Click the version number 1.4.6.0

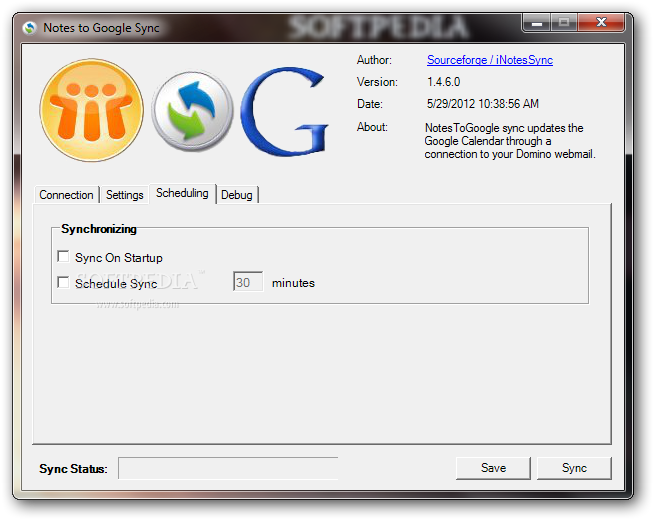(x=443, y=82)
